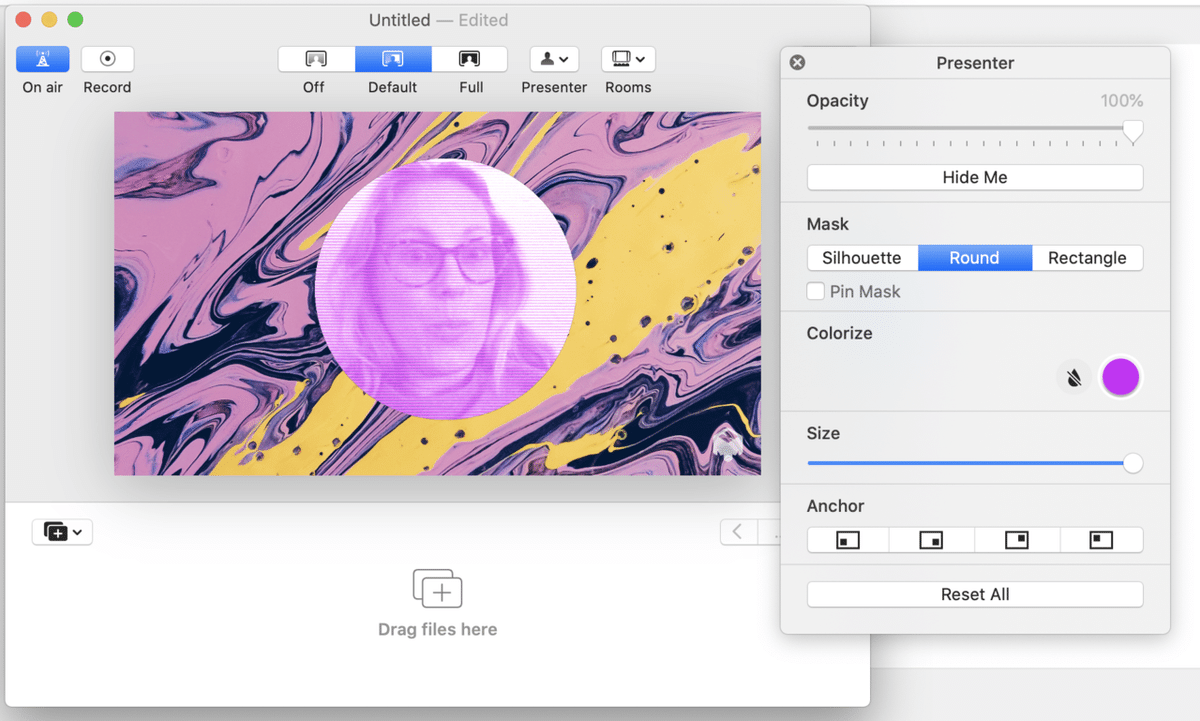Screen dimensions: 1200x721
Task: Open the Presenter dropdown in toolbar
Action: 554,59
